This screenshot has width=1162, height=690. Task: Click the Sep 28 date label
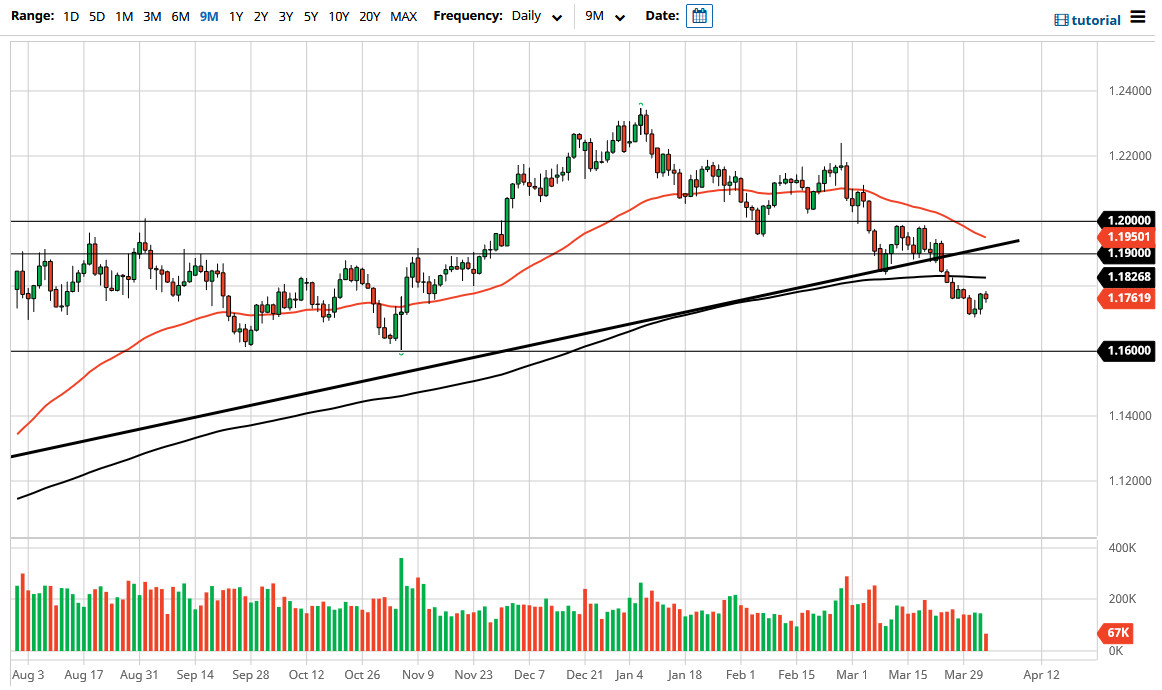click(250, 674)
